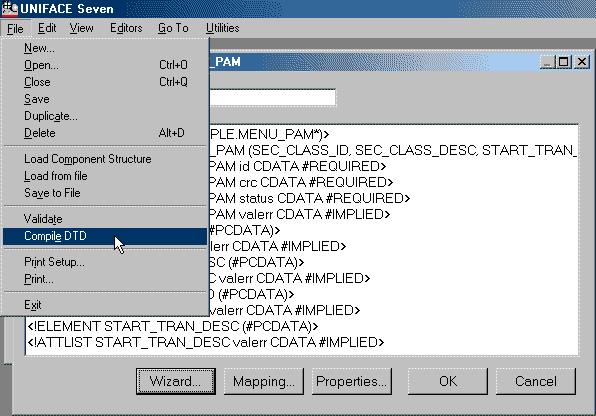The width and height of the screenshot is (596, 416).
Task: Open the Go To menu
Action: (x=173, y=28)
